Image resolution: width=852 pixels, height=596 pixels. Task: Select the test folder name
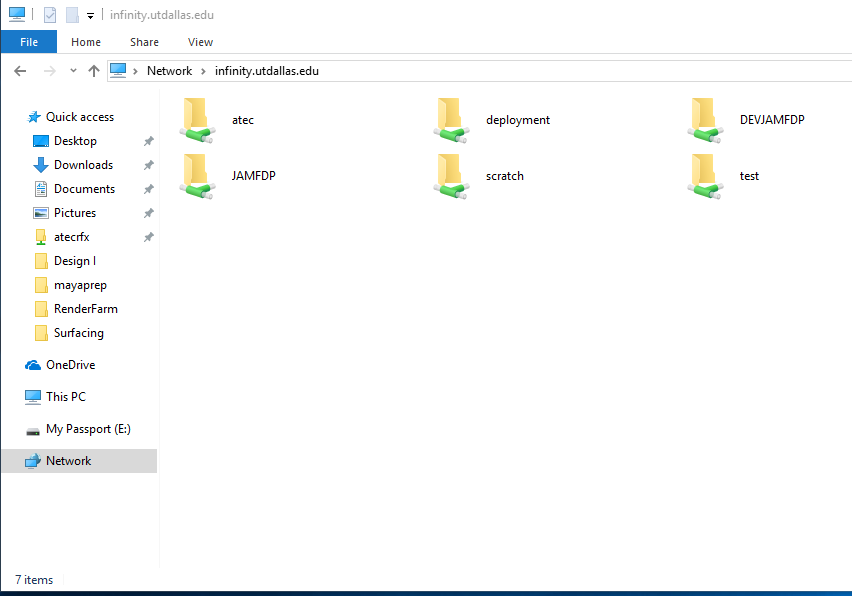coord(749,176)
